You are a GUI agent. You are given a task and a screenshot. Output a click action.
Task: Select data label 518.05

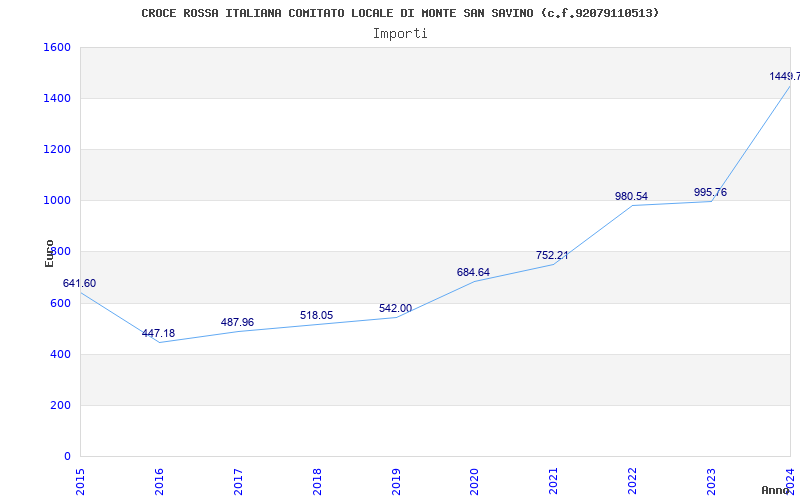click(316, 315)
